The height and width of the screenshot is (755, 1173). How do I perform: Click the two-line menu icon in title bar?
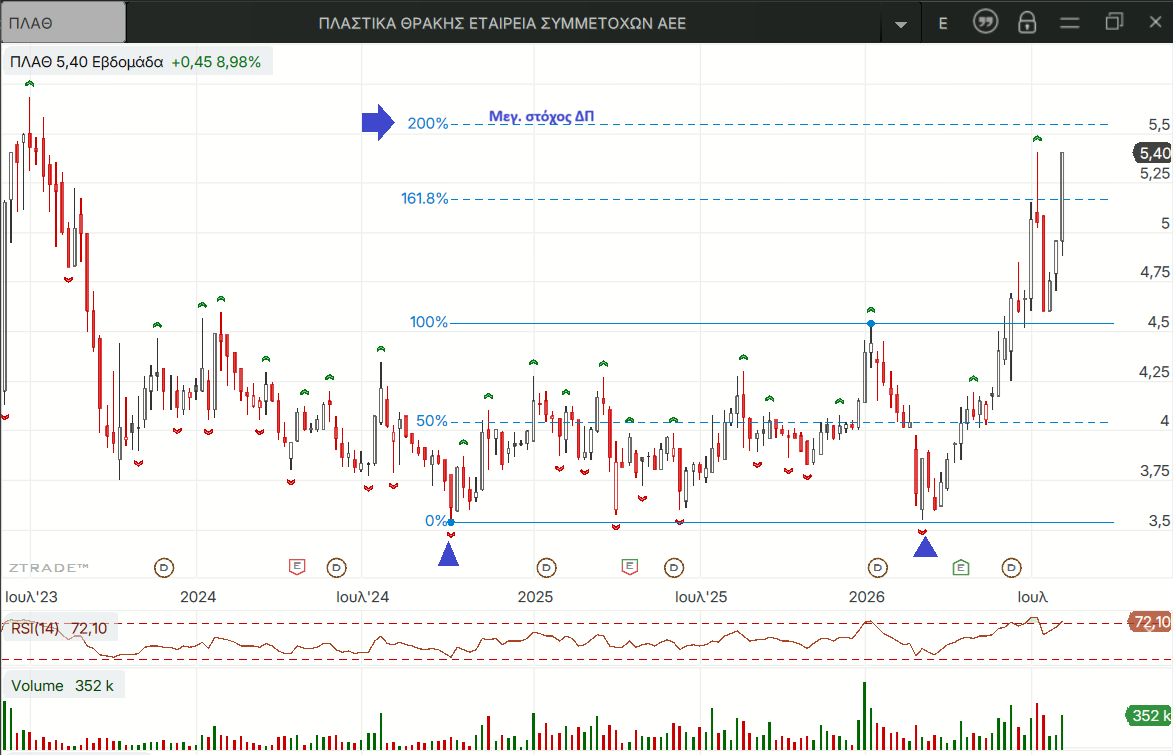click(x=1070, y=23)
